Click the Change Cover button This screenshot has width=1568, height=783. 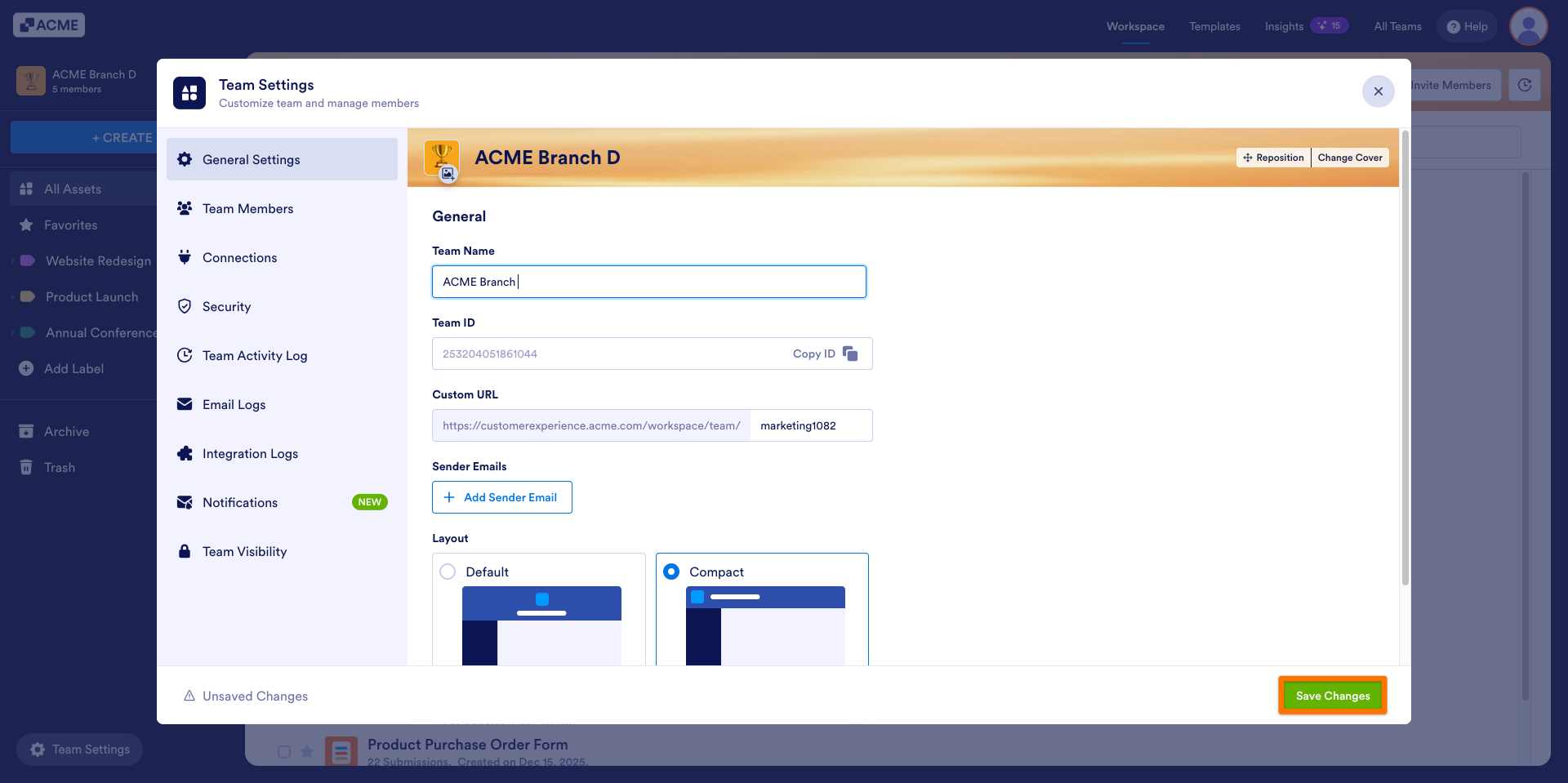pyautogui.click(x=1349, y=158)
